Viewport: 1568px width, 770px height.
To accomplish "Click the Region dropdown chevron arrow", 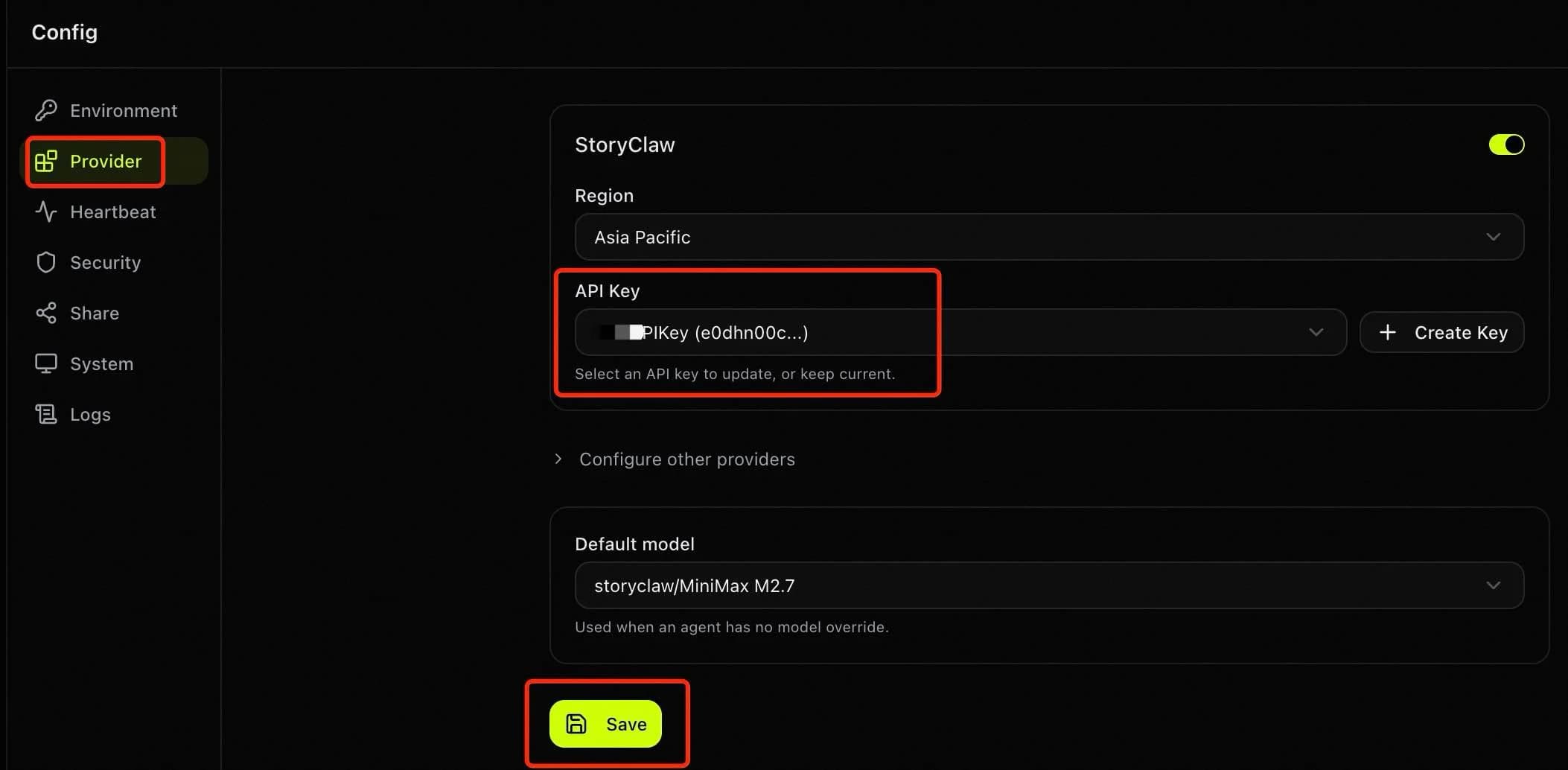I will click(x=1493, y=237).
